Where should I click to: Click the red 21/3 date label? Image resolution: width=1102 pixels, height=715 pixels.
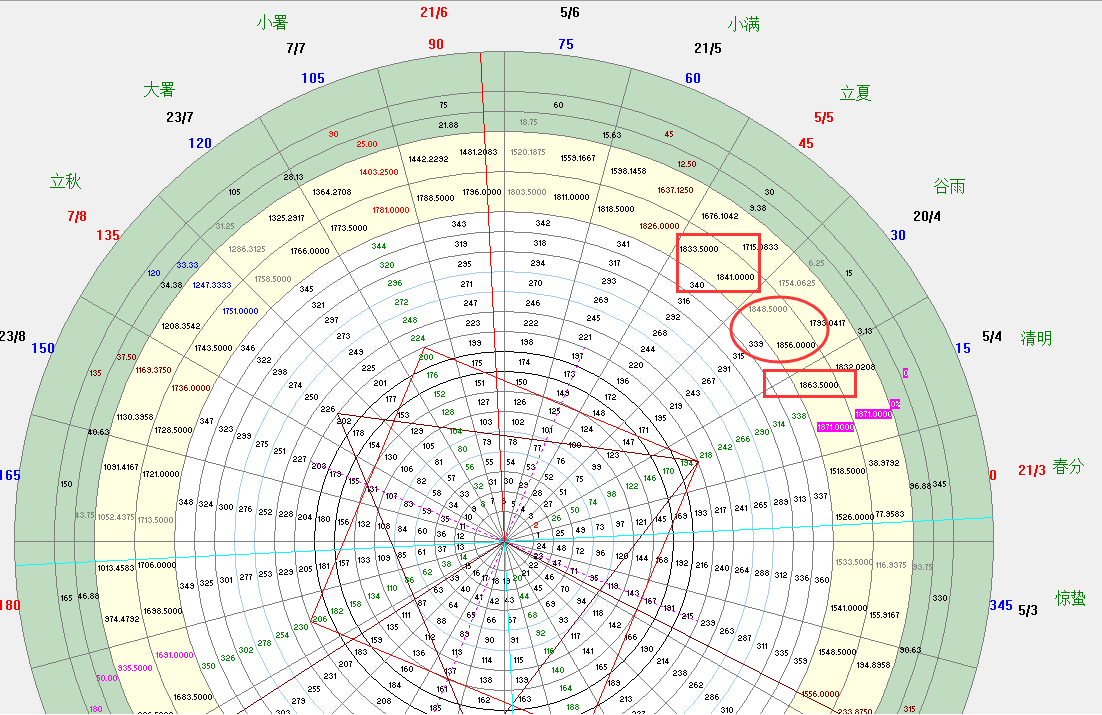tap(1032, 470)
